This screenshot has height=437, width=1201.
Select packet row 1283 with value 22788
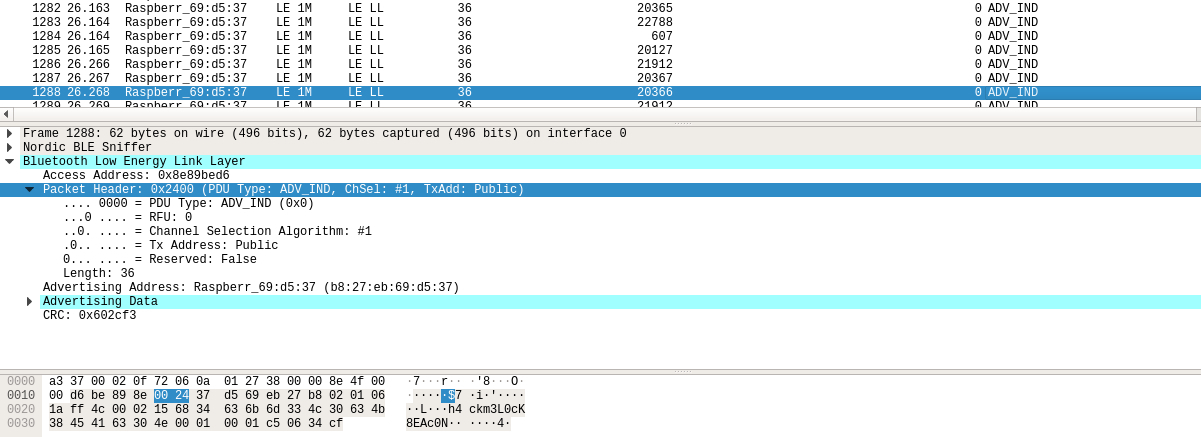(600, 22)
